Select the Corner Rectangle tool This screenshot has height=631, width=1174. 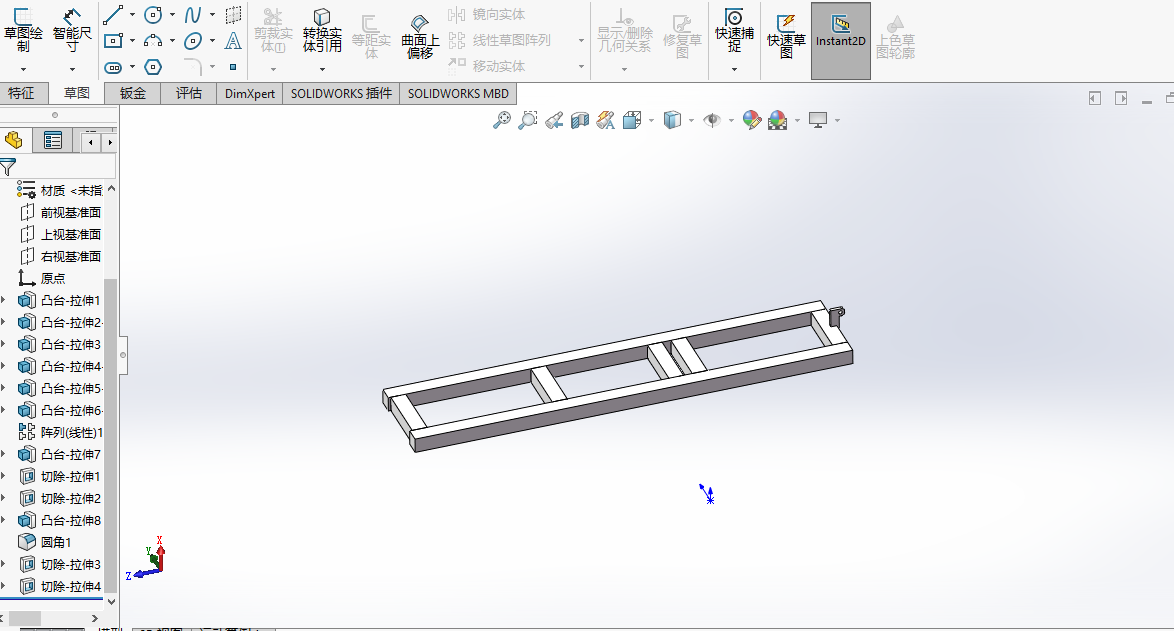coord(113,40)
